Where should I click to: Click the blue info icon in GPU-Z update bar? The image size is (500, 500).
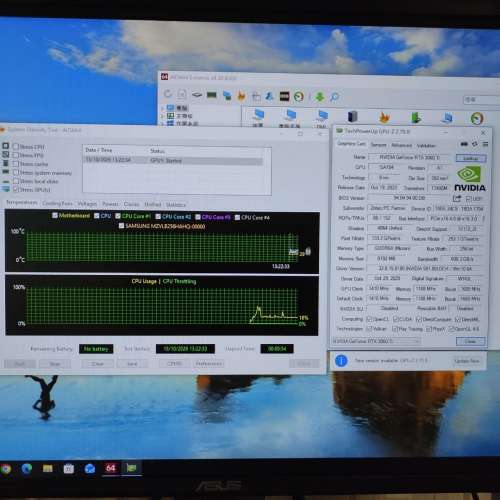click(x=341, y=361)
